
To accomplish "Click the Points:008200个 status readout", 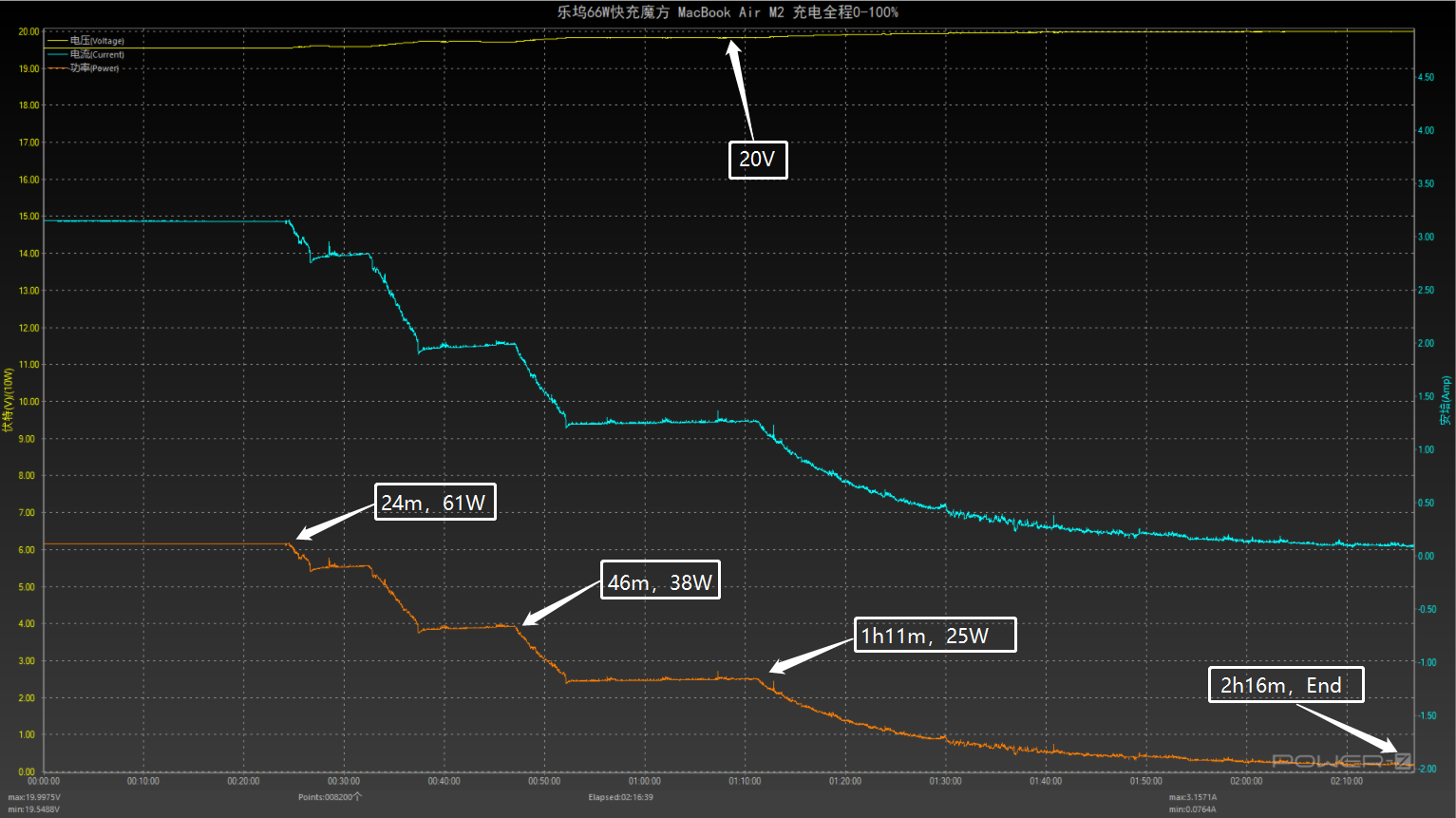I will point(330,797).
